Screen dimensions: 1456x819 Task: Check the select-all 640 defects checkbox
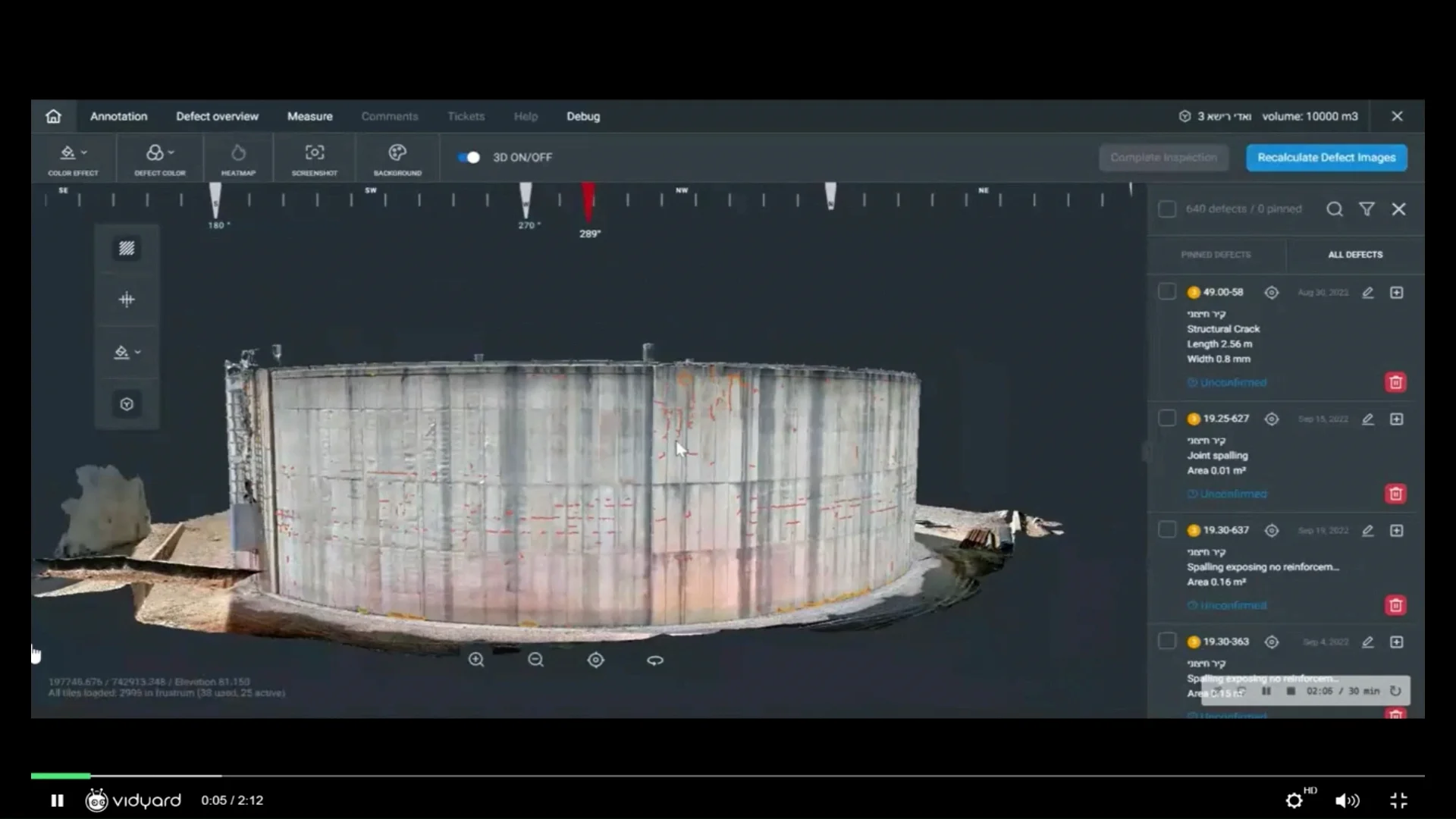[1167, 209]
